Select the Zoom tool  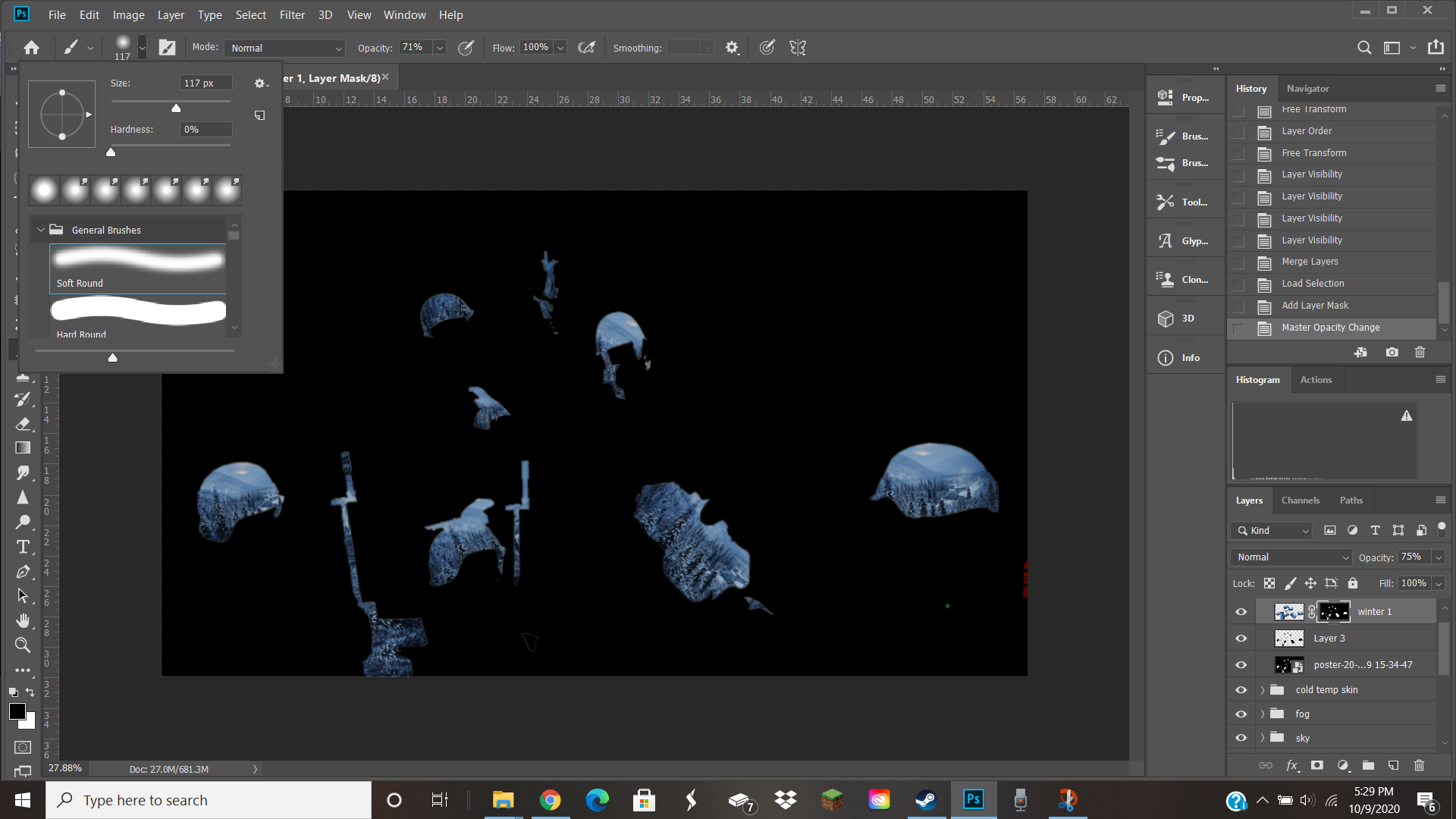click(23, 645)
